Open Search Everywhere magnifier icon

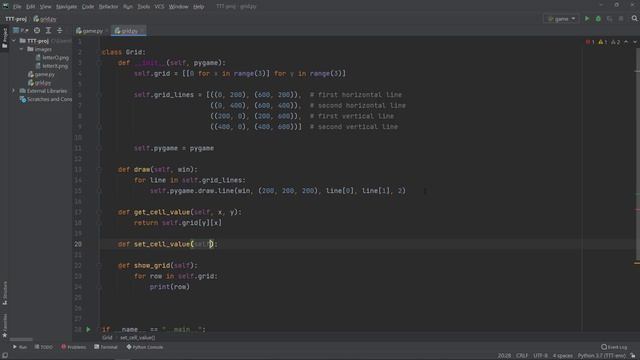point(634,19)
